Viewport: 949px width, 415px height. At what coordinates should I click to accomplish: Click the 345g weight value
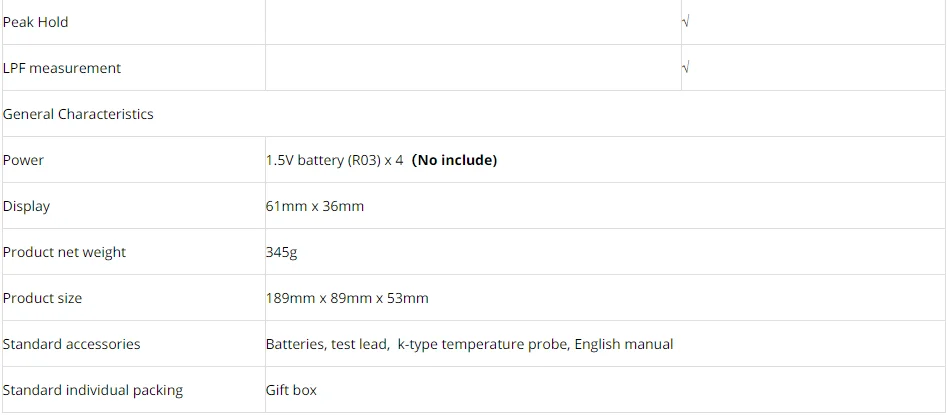282,252
